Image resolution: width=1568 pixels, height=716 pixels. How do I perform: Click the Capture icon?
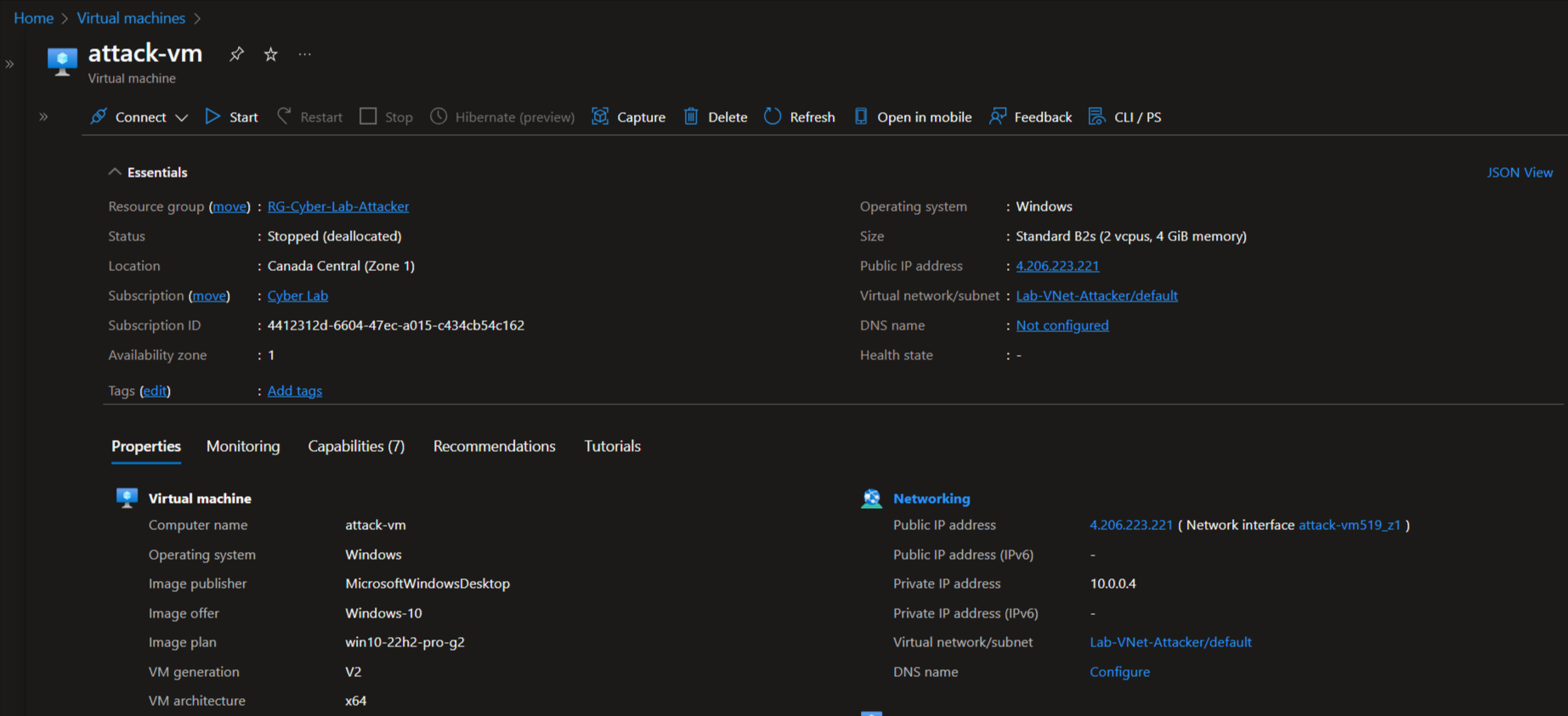coord(600,116)
